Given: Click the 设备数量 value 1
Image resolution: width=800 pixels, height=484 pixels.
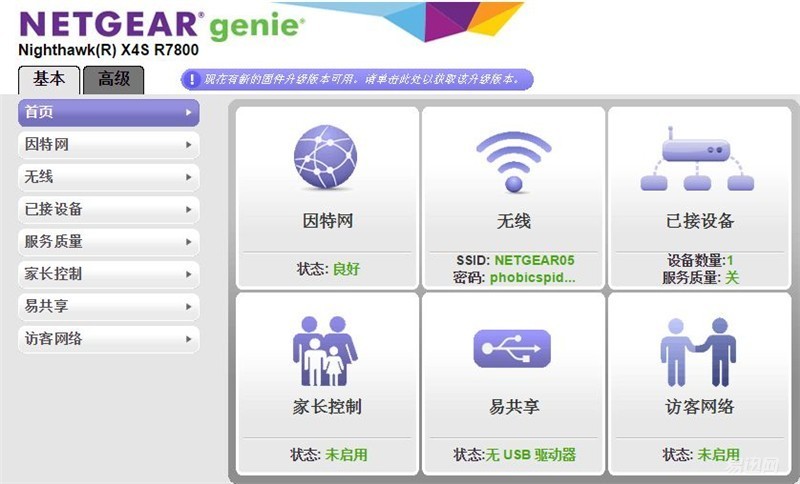Looking at the screenshot, I should click(730, 260).
